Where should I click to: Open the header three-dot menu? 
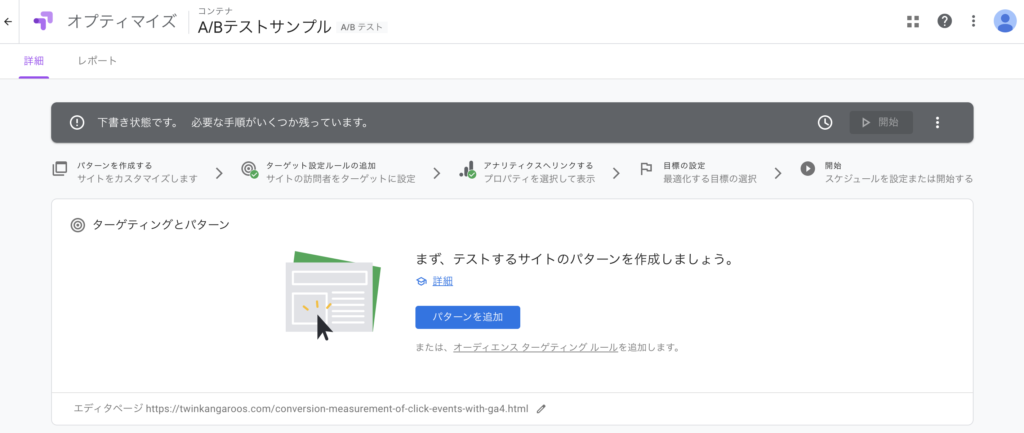click(x=974, y=22)
